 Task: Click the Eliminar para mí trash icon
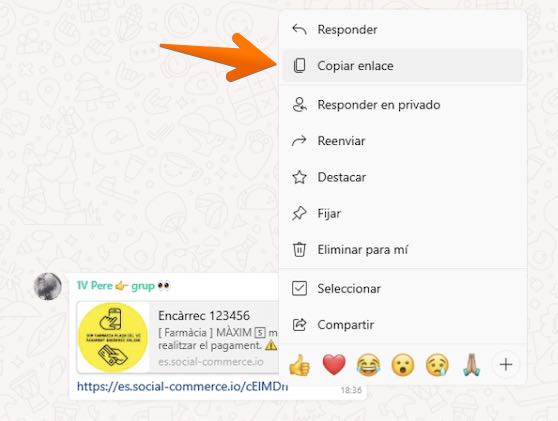coord(299,249)
